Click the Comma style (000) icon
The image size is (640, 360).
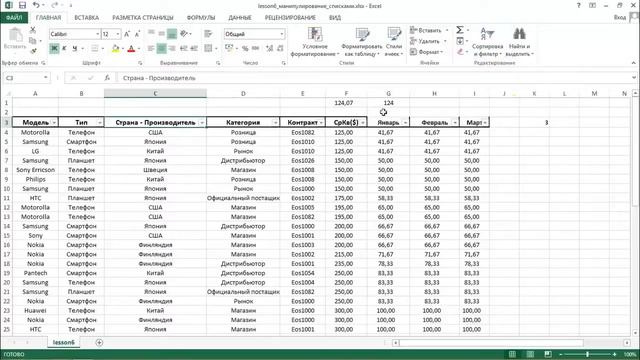[256, 49]
